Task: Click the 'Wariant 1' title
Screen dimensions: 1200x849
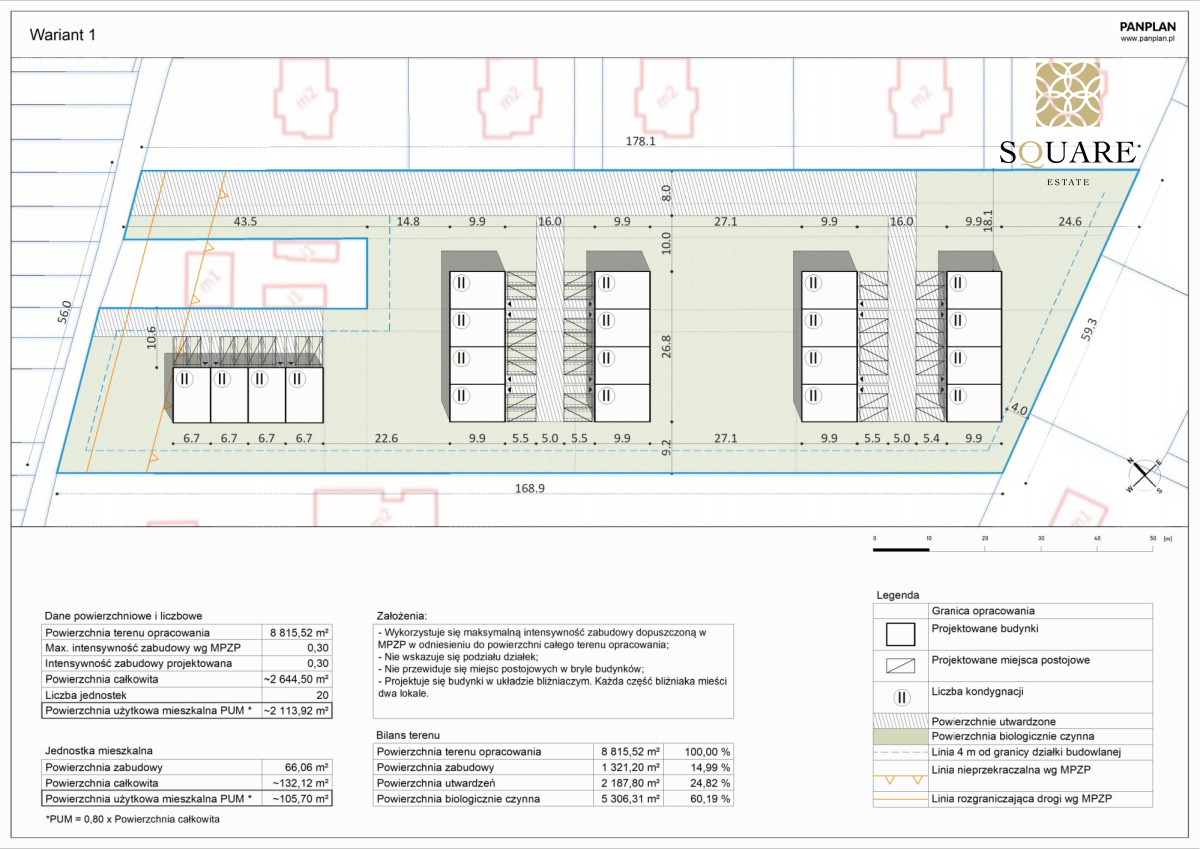Action: point(62,35)
